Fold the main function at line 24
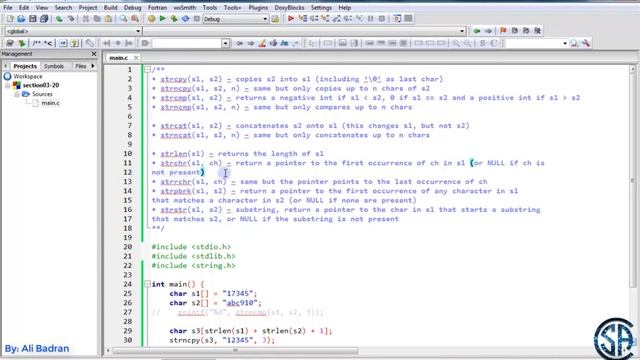Viewport: 640px width, 360px height. [147, 284]
